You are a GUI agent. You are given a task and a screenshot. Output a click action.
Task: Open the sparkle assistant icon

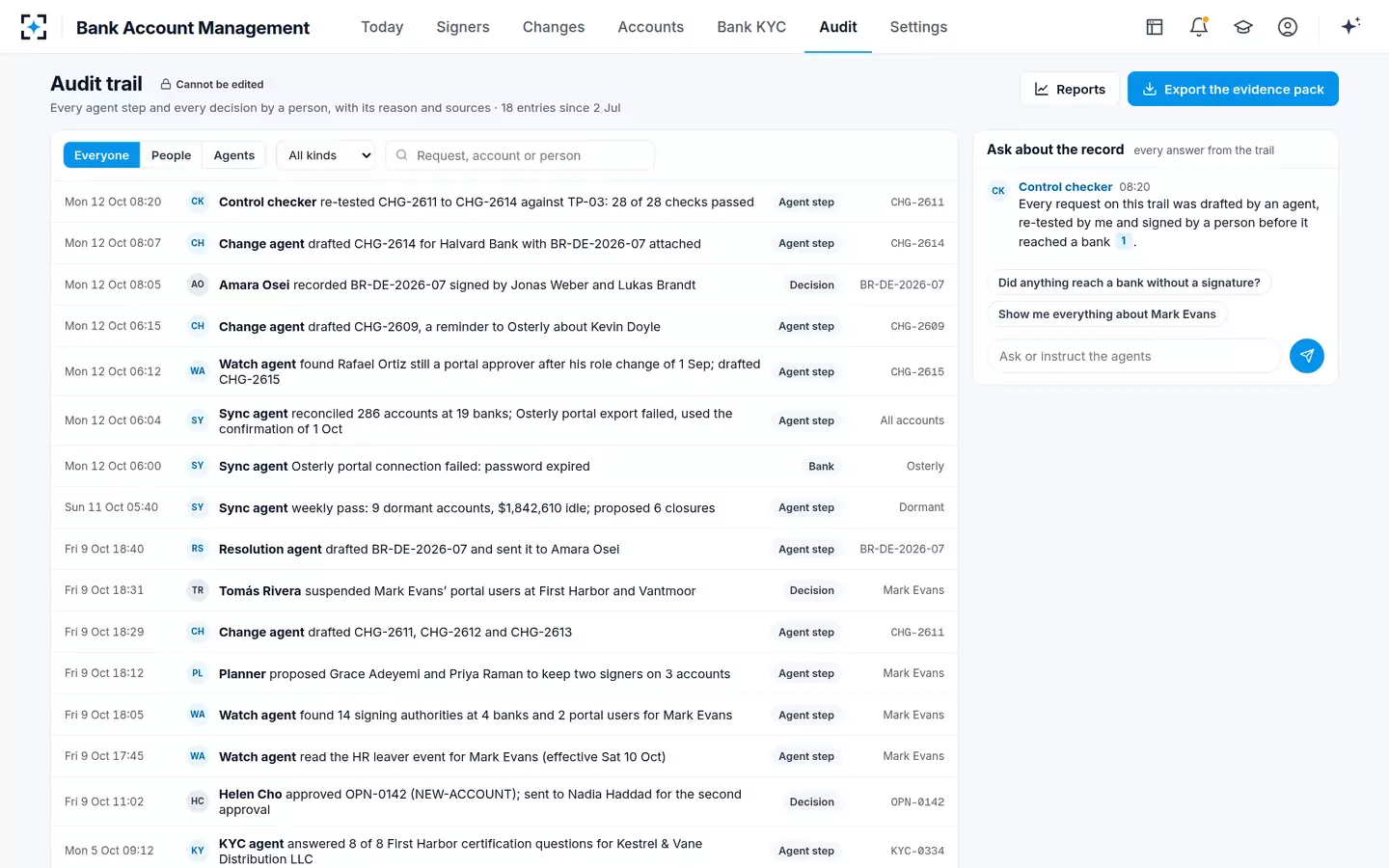point(1350,26)
